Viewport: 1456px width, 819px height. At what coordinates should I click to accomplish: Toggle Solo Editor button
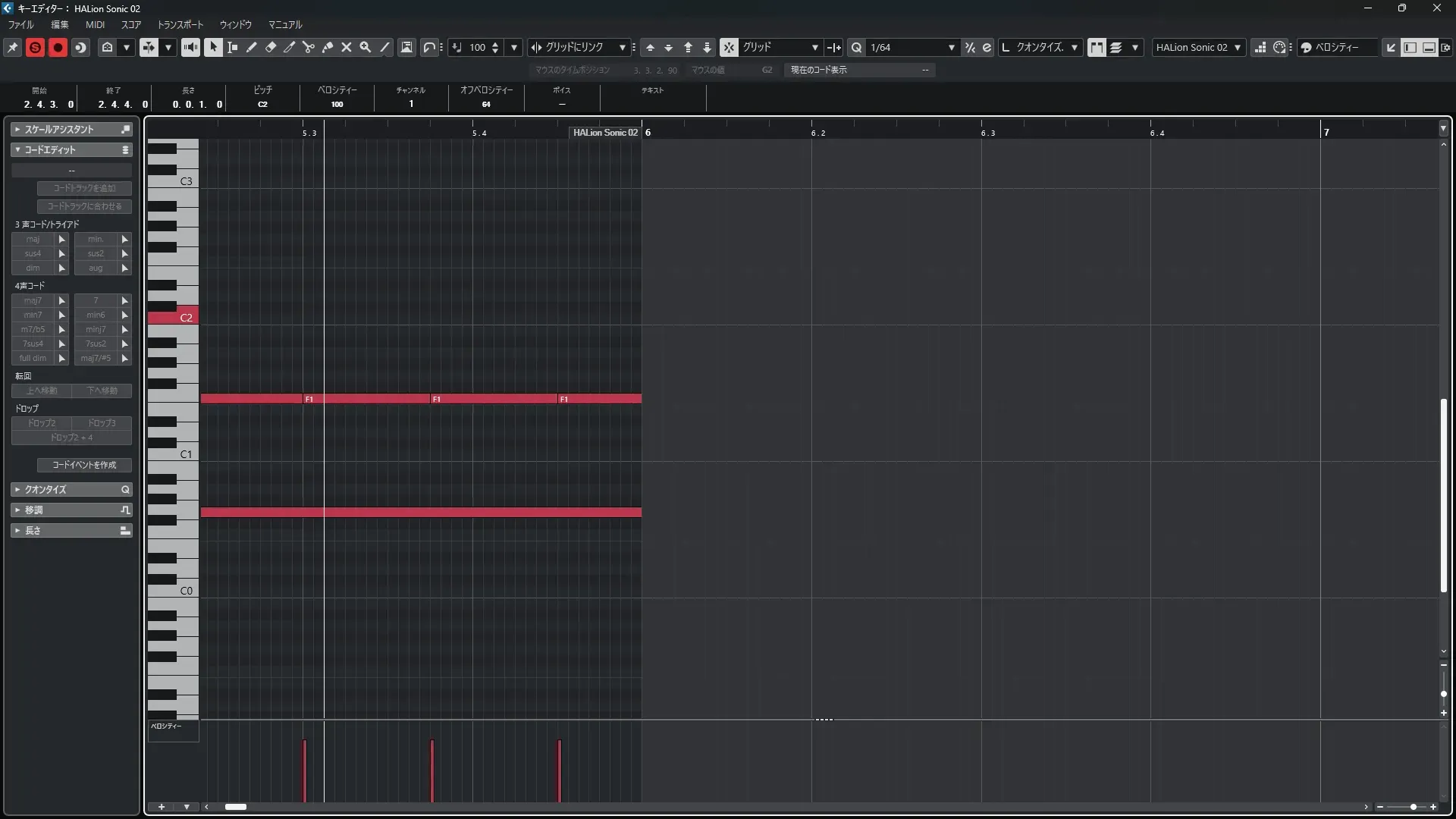35,47
